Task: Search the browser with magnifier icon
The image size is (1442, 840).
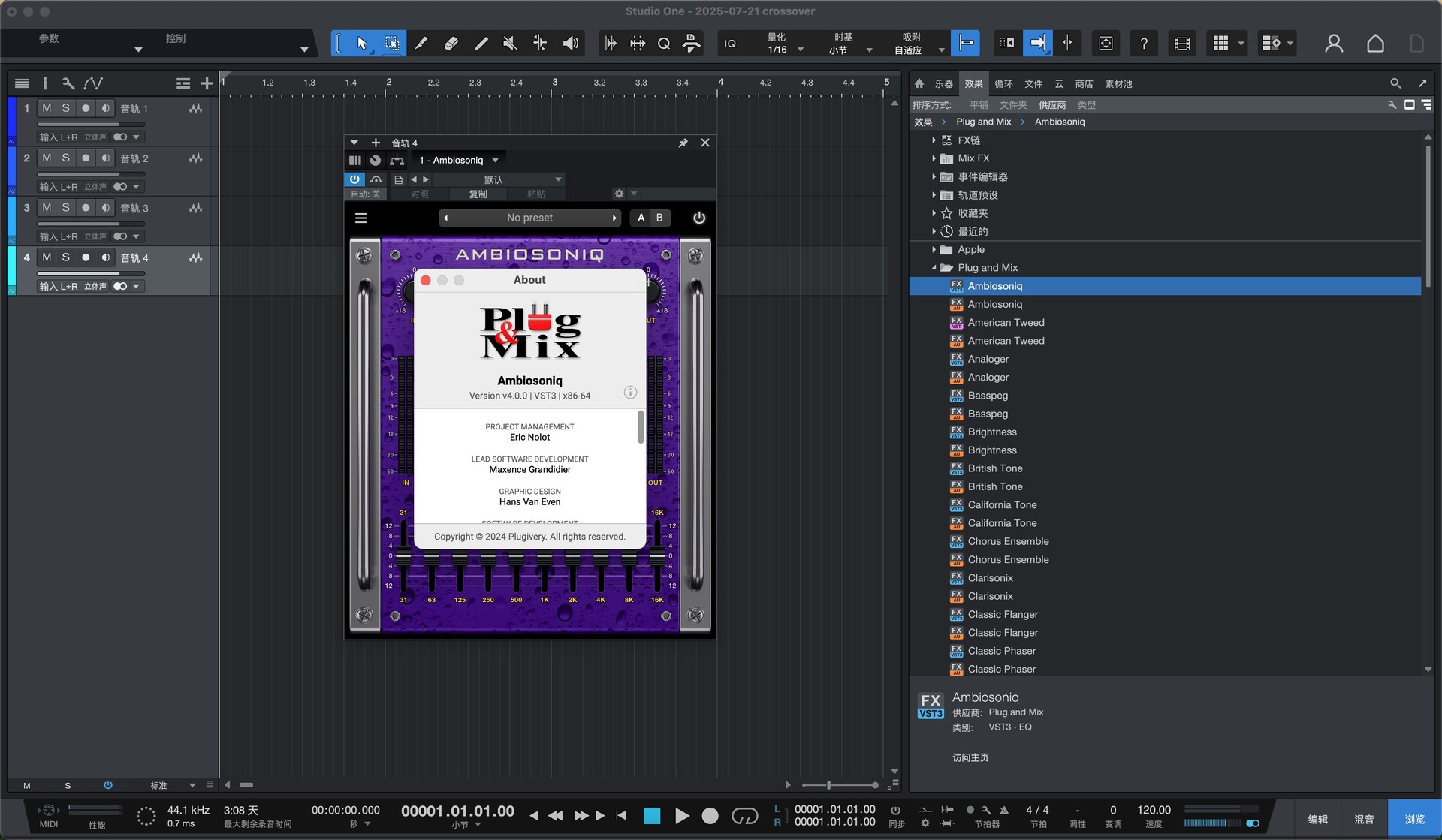Action: [x=1395, y=83]
